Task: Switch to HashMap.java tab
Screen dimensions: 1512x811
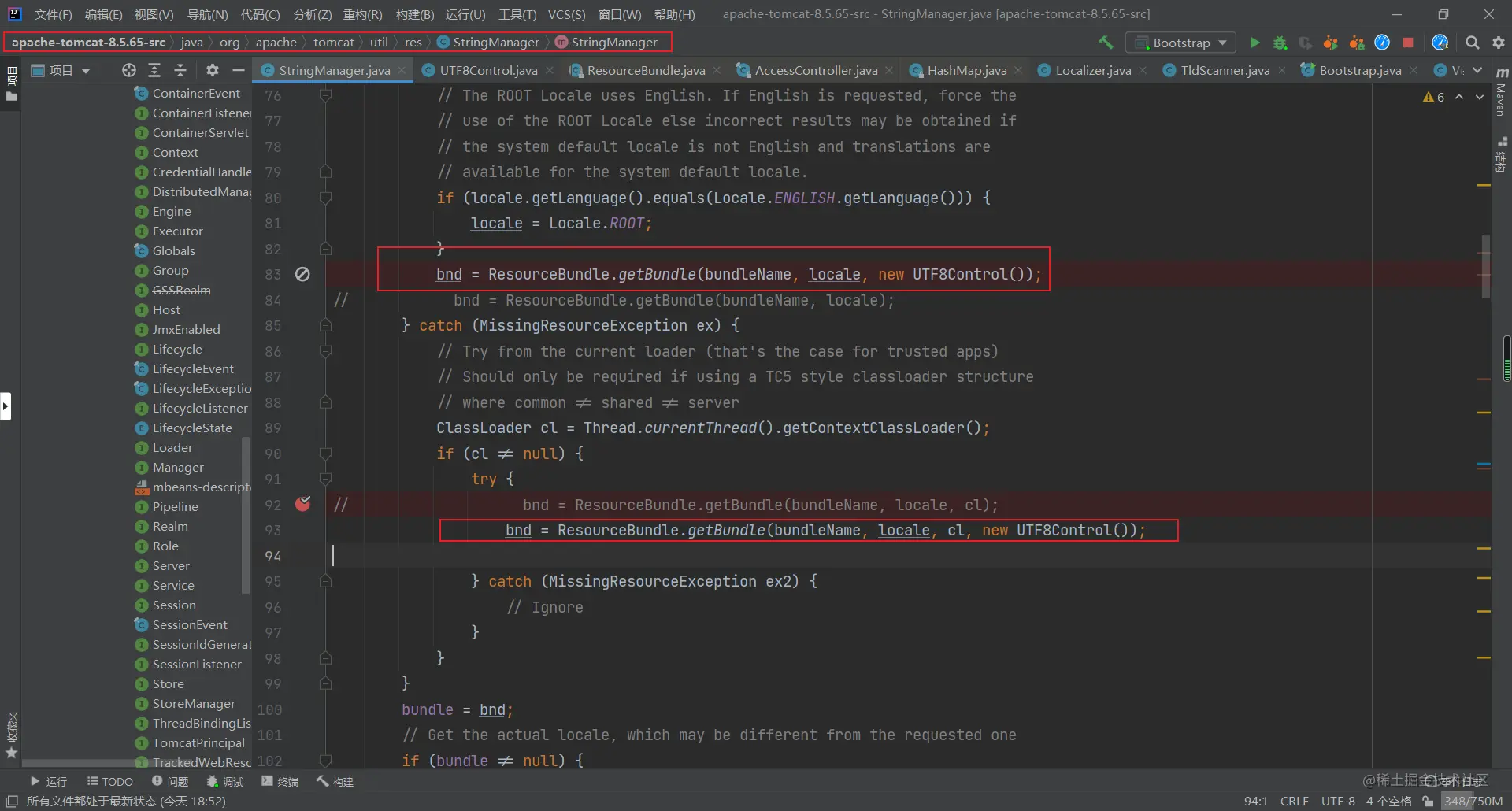Action: 966,70
